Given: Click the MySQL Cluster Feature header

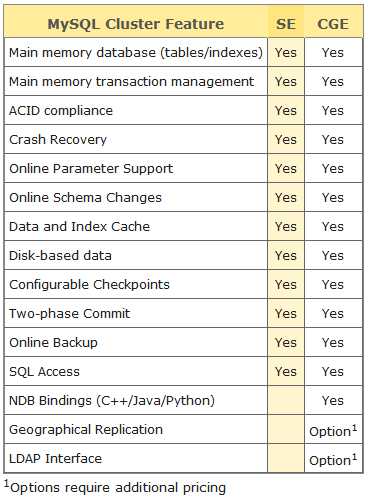Looking at the screenshot, I should (136, 24).
